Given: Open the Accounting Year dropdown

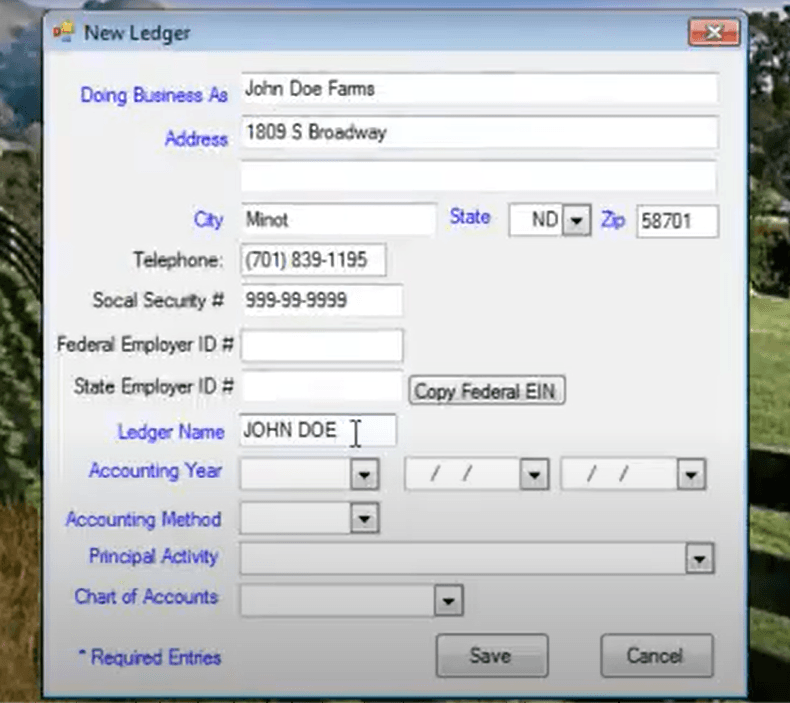Looking at the screenshot, I should click(x=364, y=474).
